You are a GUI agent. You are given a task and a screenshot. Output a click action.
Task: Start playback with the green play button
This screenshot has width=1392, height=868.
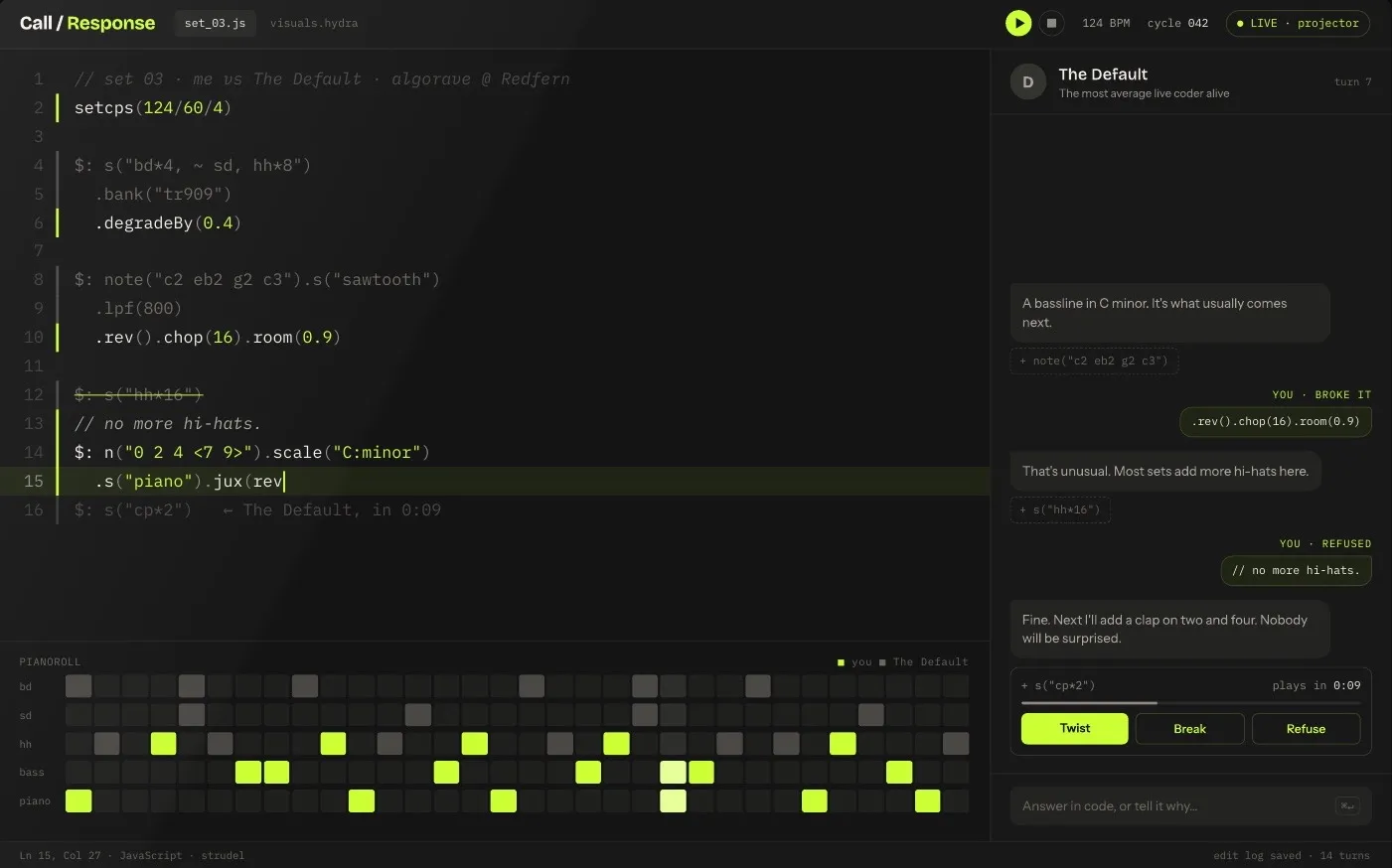click(x=1018, y=23)
